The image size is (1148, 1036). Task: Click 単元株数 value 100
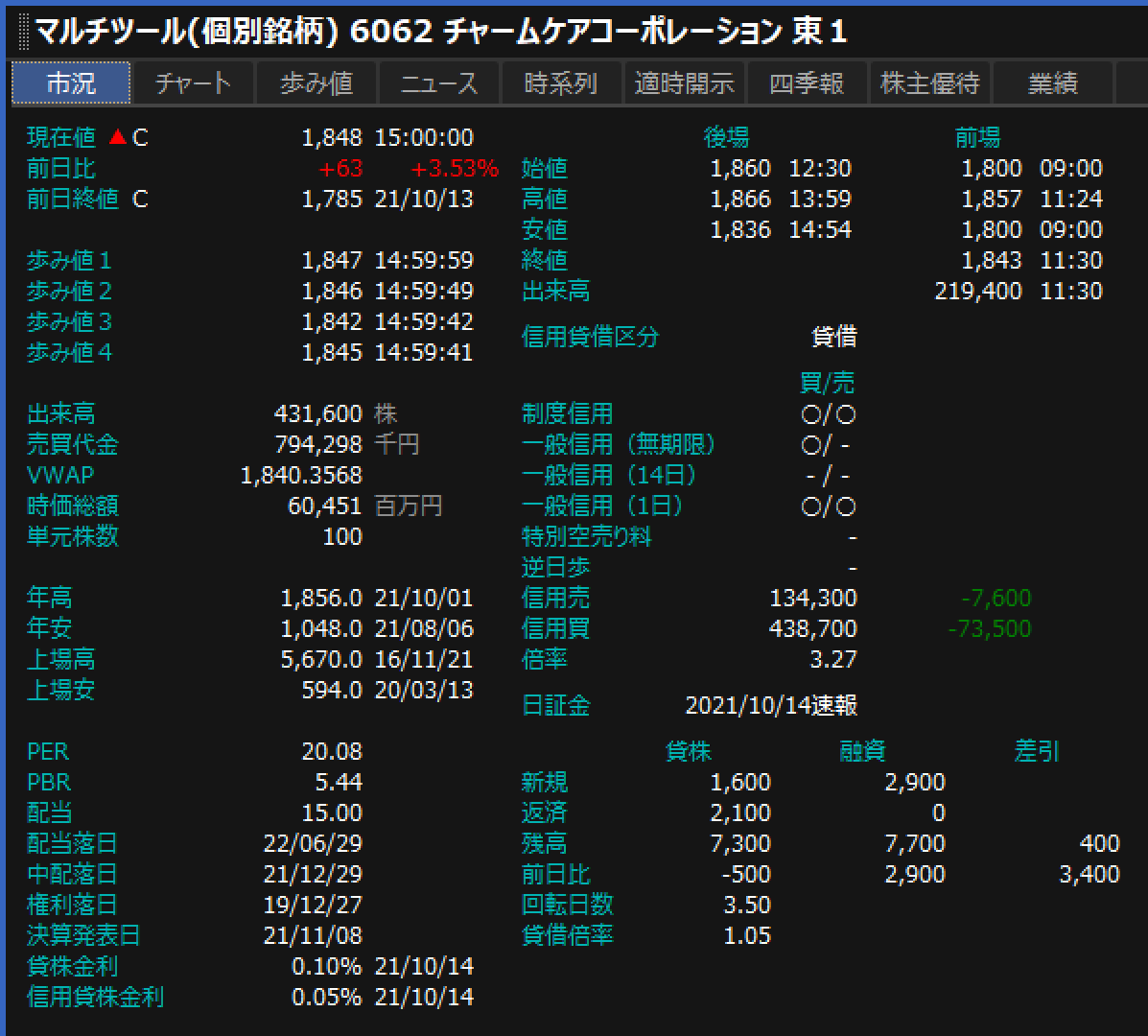342,536
